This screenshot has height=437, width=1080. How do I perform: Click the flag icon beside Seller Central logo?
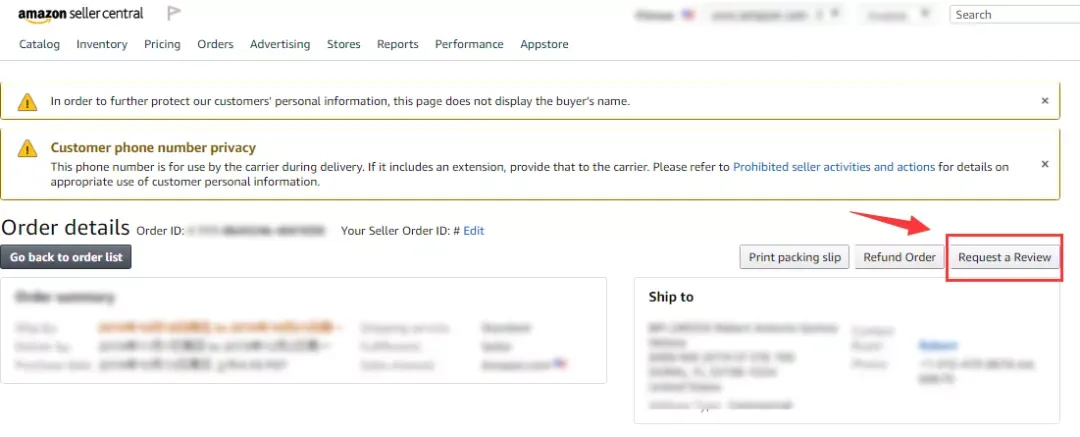[174, 13]
